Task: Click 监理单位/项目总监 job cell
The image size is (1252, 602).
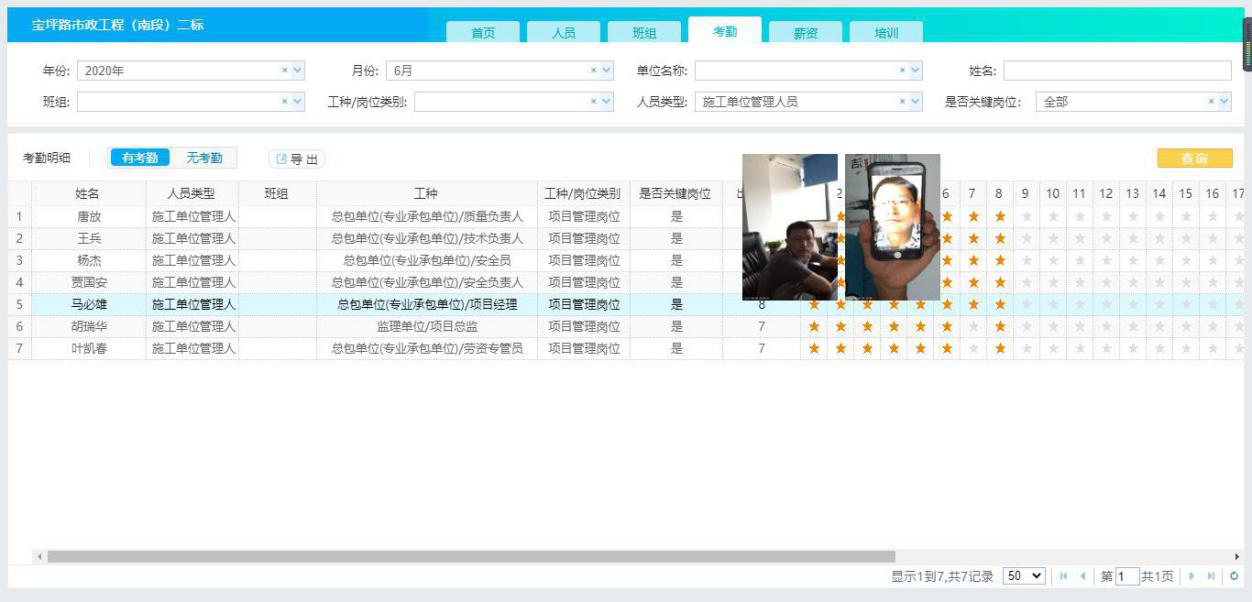Action: (427, 326)
